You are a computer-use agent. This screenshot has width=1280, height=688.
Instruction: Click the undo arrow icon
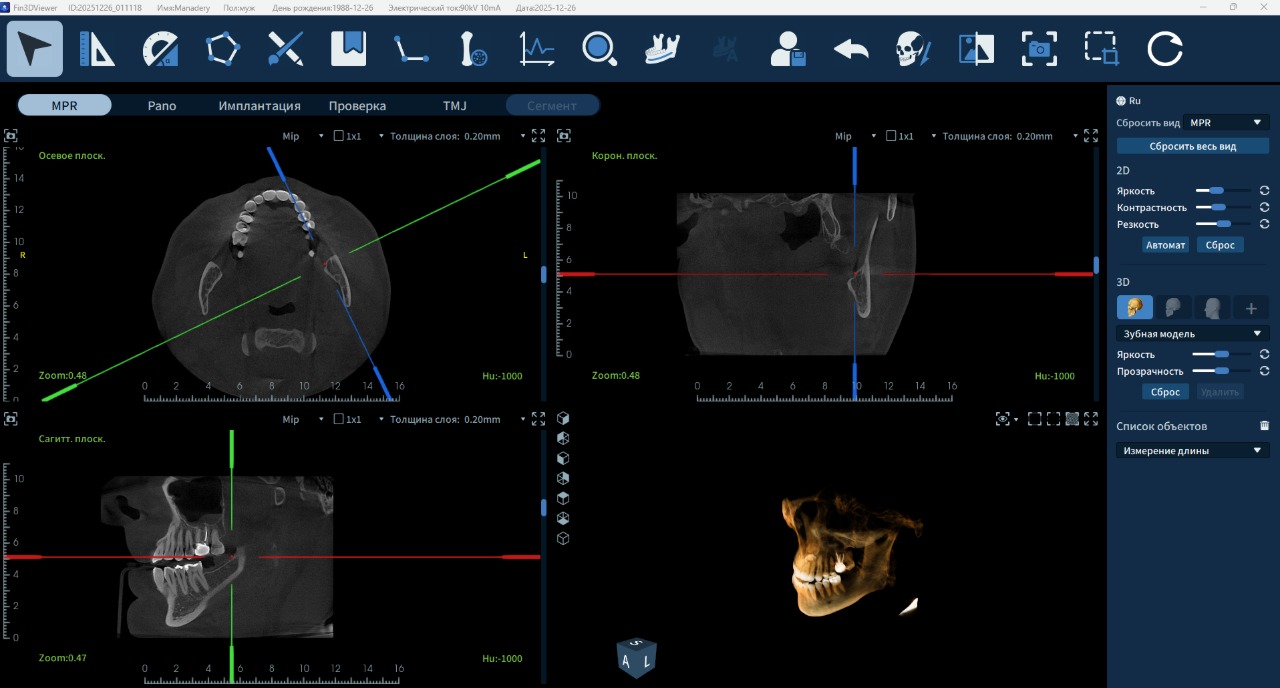tap(851, 49)
